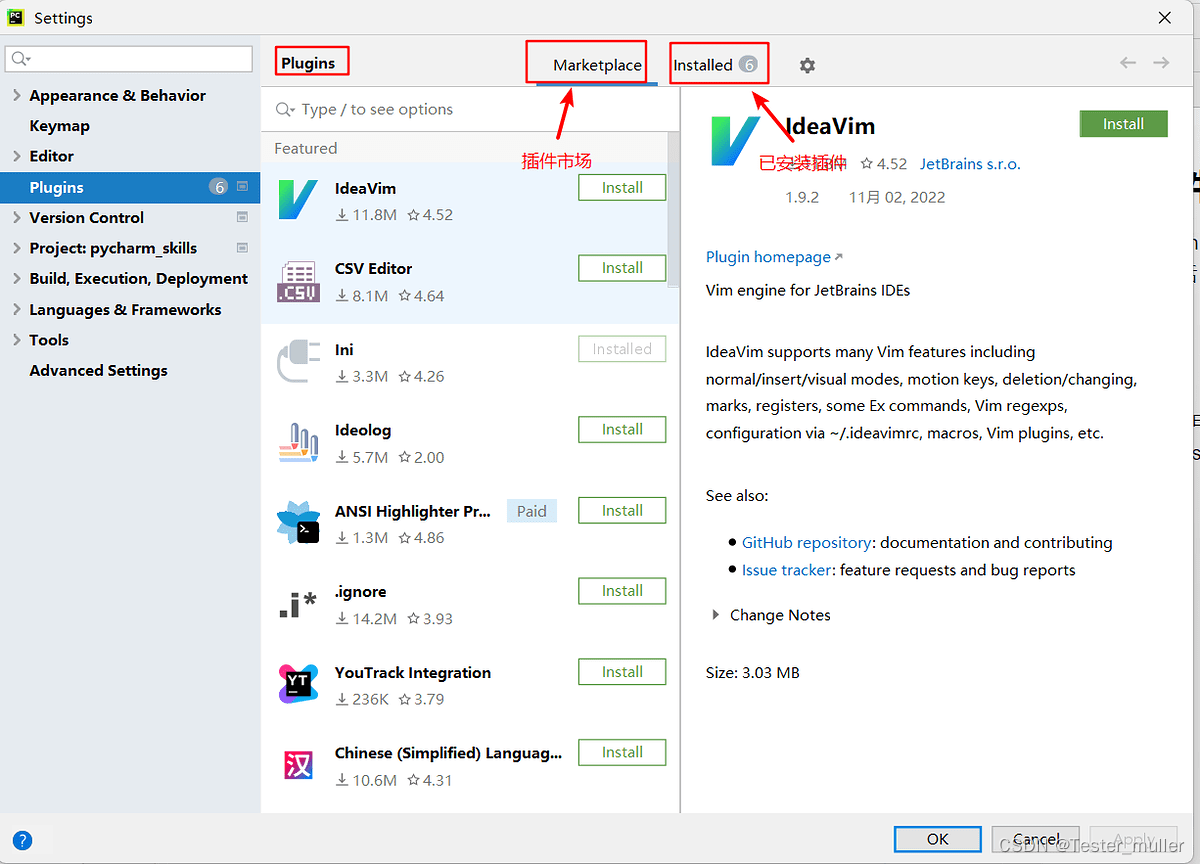The image size is (1200, 864).
Task: Expand Languages & Frameworks node
Action: click(x=16, y=310)
